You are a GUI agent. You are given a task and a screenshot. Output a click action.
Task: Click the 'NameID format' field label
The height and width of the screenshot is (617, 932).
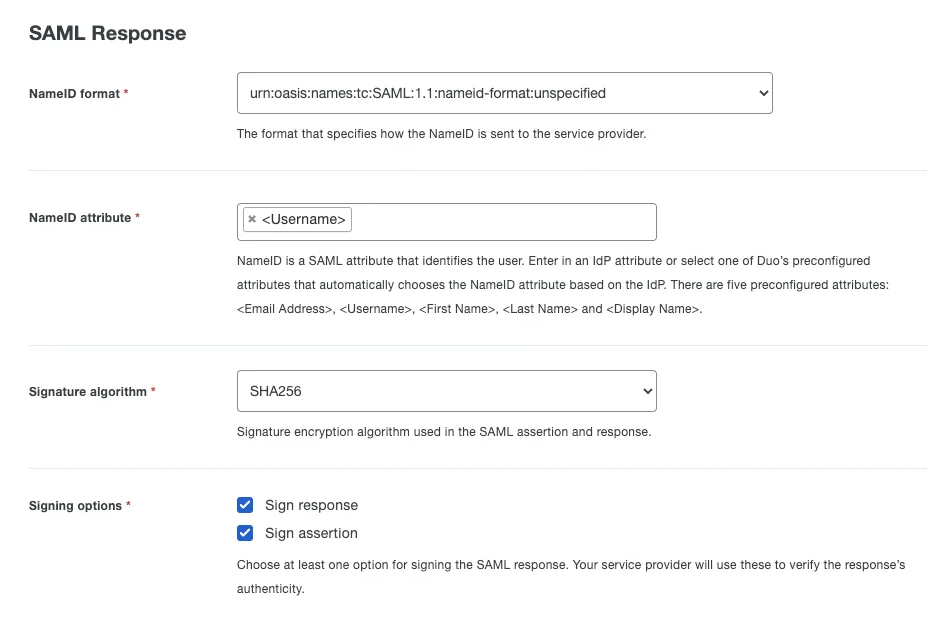74,94
